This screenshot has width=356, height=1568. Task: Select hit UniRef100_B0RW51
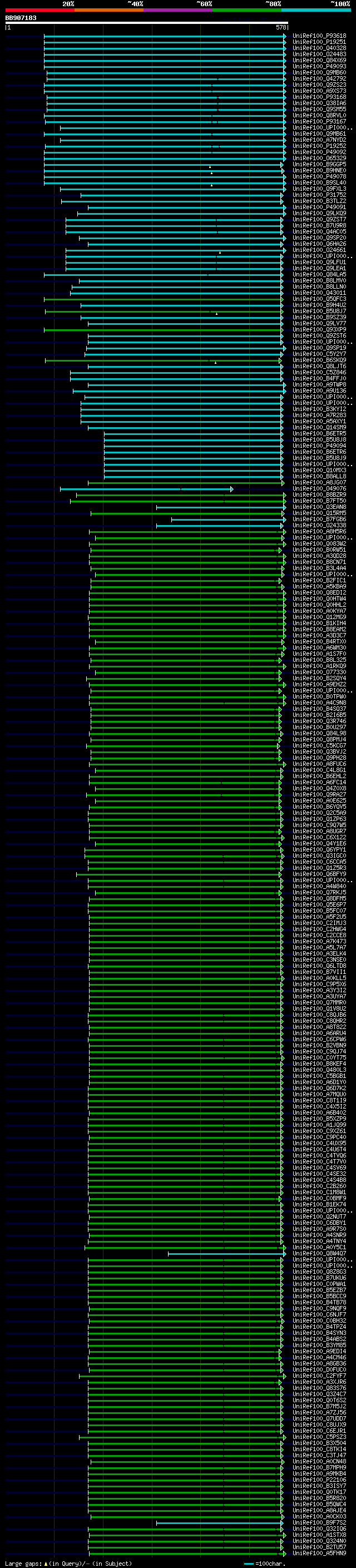click(x=319, y=550)
